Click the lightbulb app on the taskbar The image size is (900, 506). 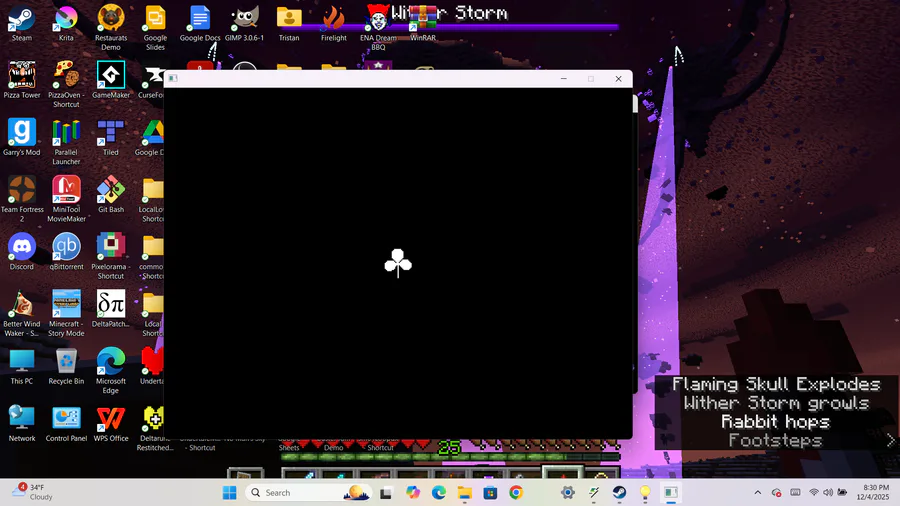645,492
